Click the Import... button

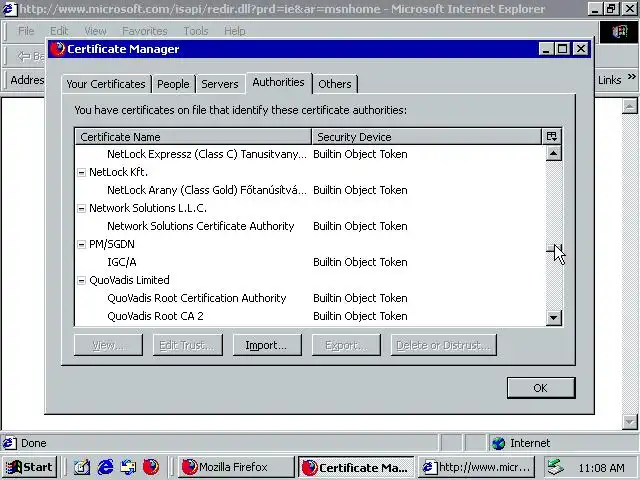click(x=267, y=345)
